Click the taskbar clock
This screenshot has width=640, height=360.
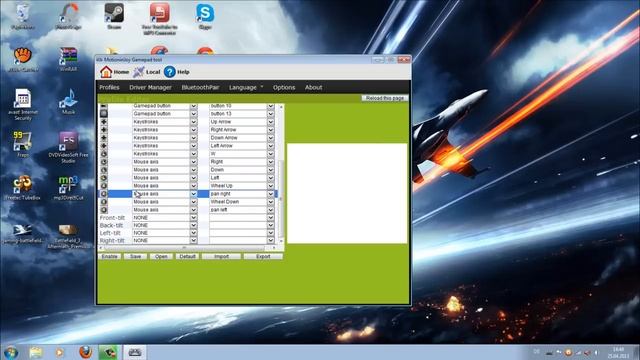tap(618, 353)
